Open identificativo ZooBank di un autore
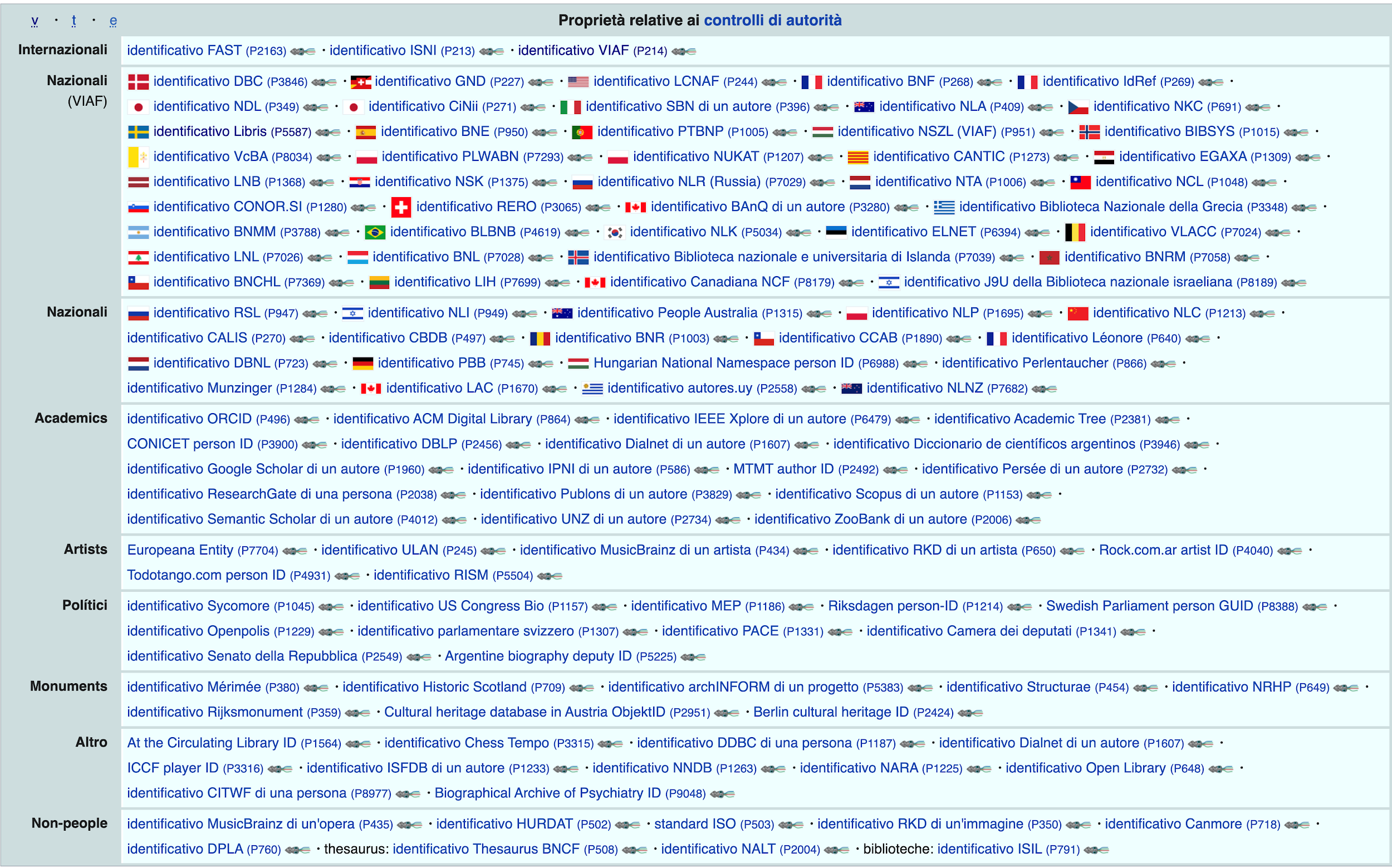The image size is (1392, 868). [x=883, y=519]
